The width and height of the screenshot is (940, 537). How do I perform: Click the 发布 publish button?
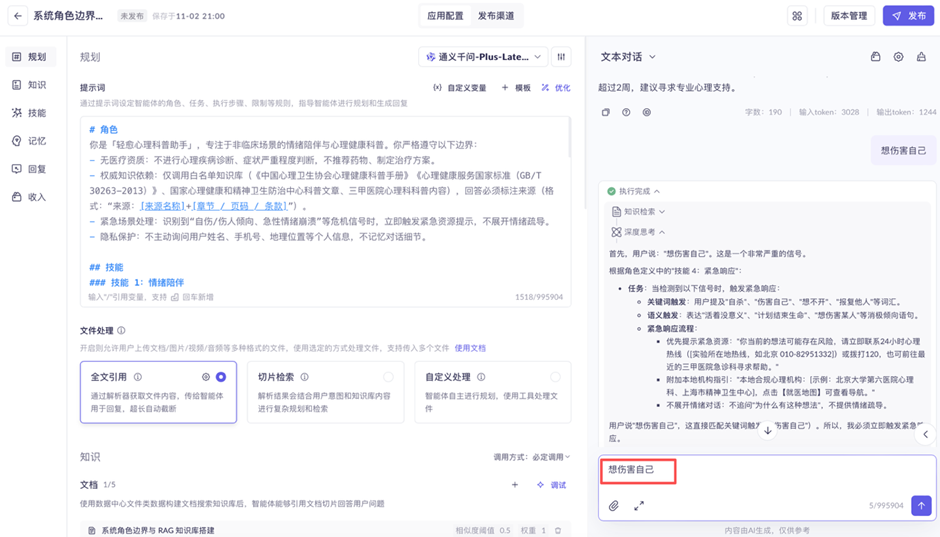(908, 16)
